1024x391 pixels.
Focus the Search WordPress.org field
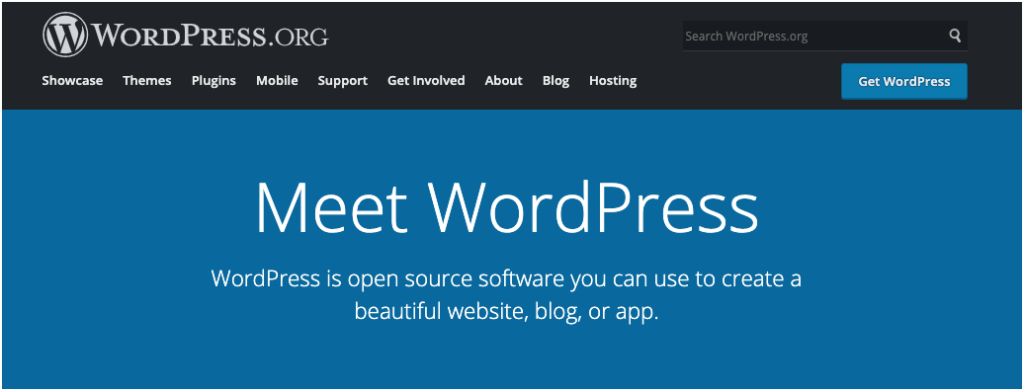point(825,36)
